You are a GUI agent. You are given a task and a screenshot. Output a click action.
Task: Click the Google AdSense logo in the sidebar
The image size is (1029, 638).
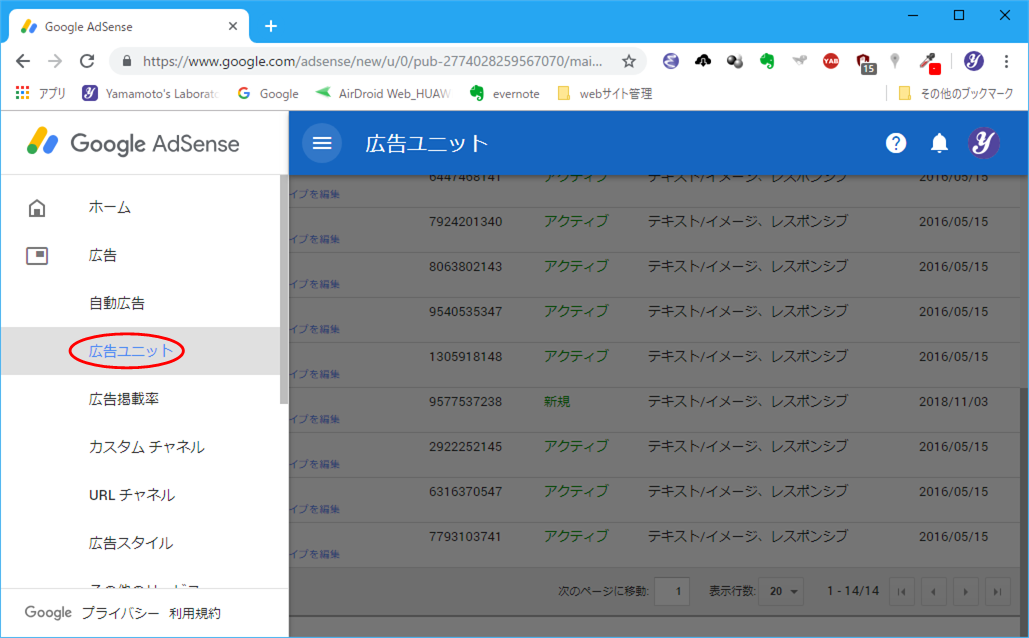pos(133,143)
